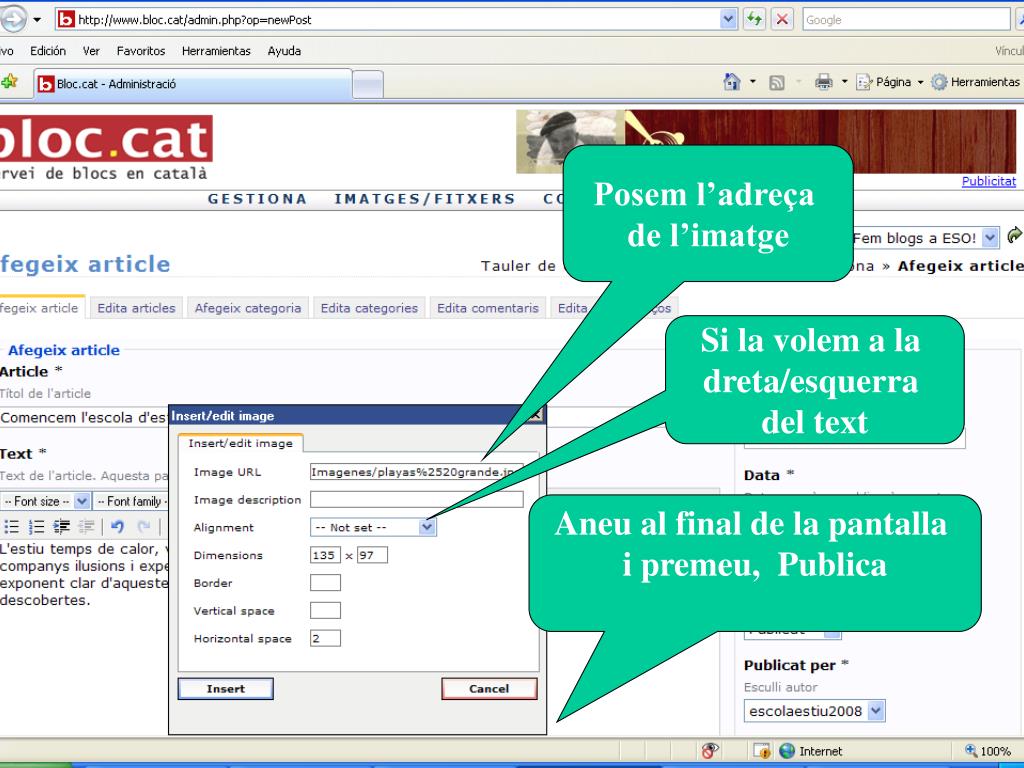Click the article title input field
The width and height of the screenshot is (1024, 768).
(x=84, y=417)
